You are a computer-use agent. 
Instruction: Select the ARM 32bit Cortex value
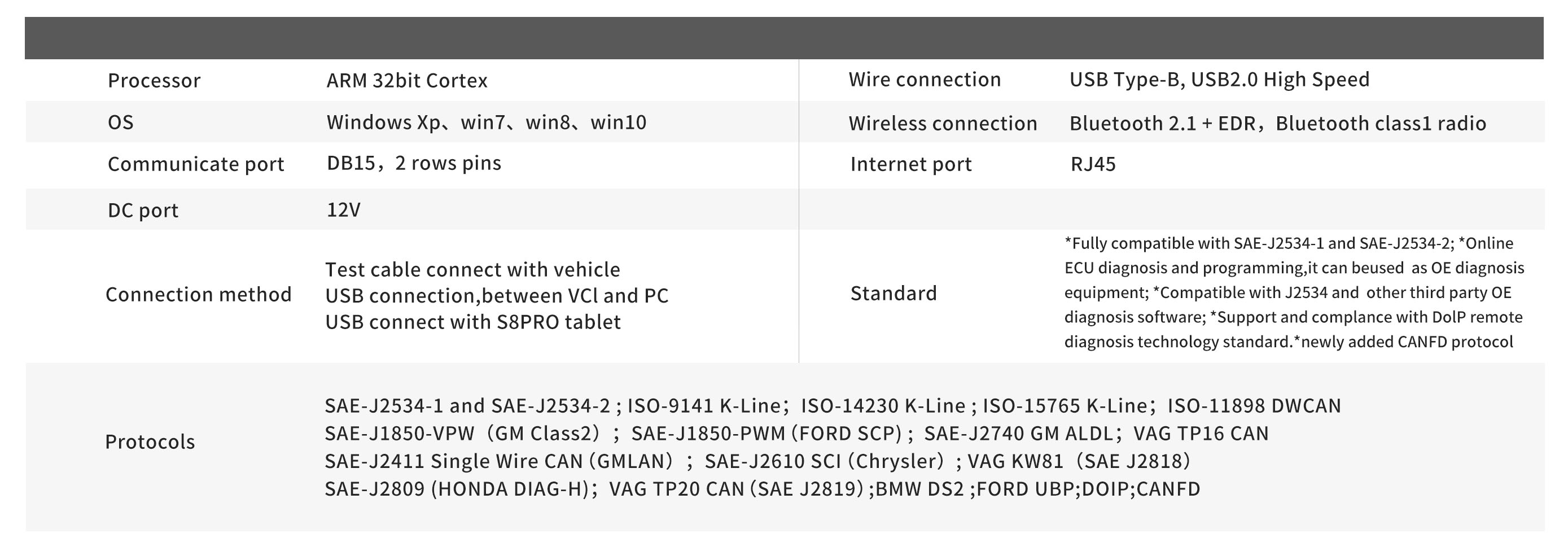(406, 80)
